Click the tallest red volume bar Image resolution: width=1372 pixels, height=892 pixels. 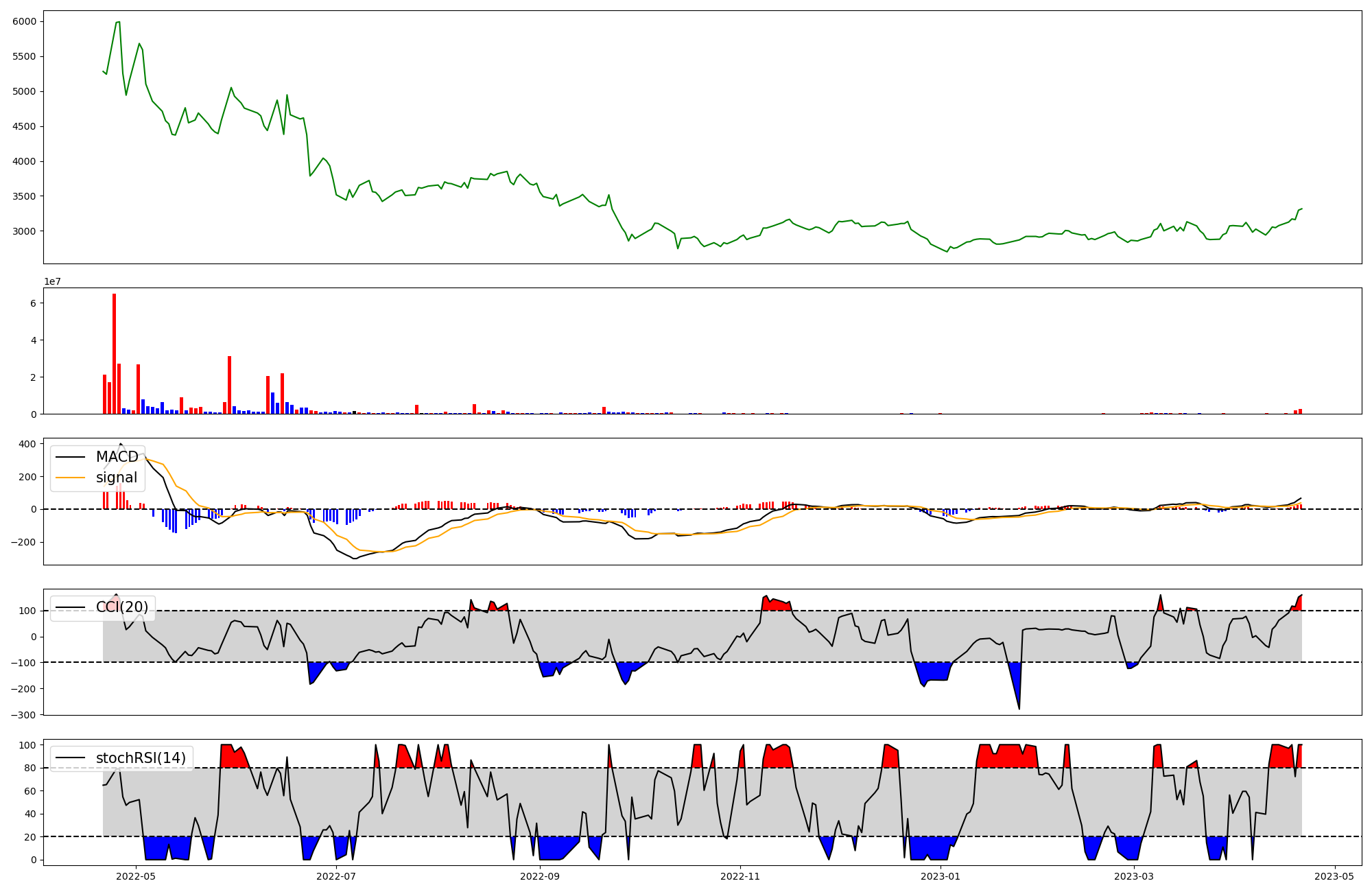pos(115,353)
